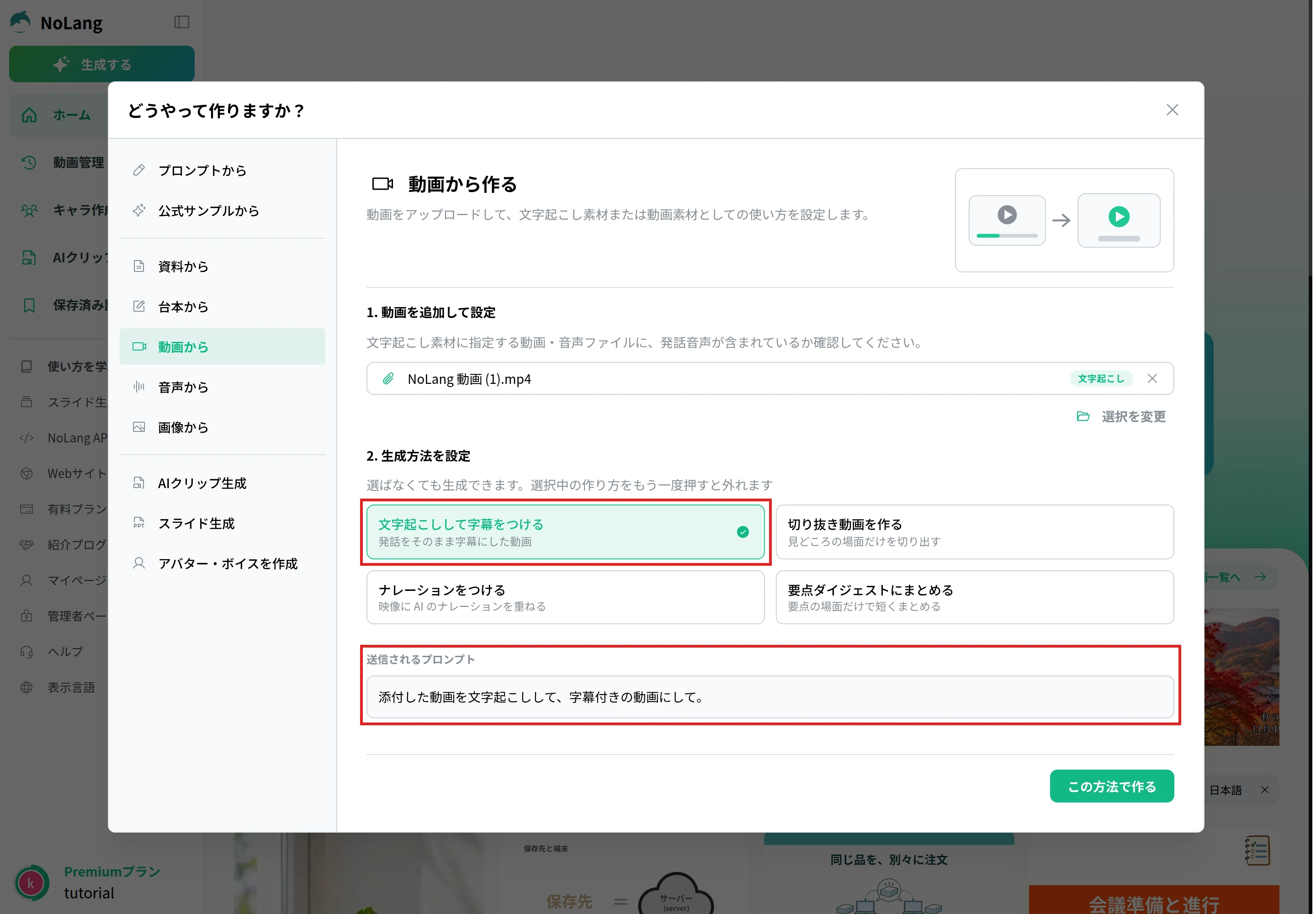Choose 資料から creation method

(x=222, y=266)
